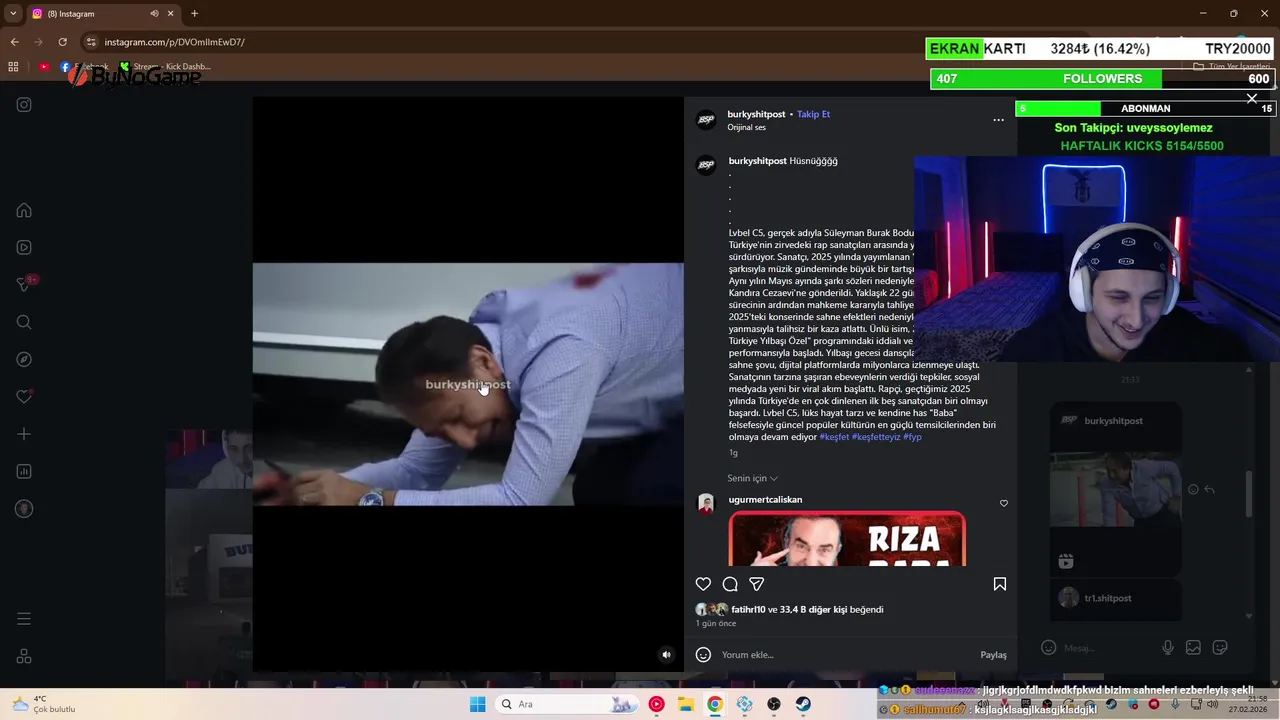Share the post with paper-plane icon
The width and height of the screenshot is (1280, 720).
coord(757,584)
